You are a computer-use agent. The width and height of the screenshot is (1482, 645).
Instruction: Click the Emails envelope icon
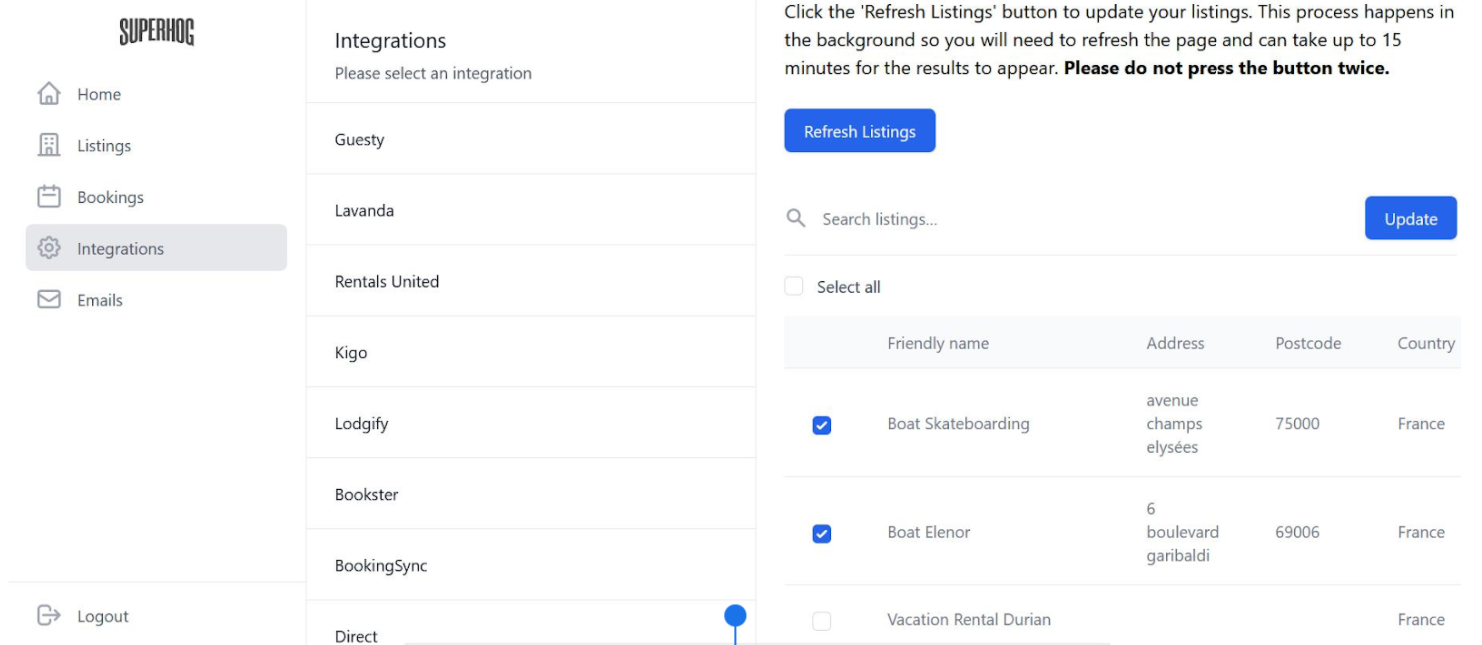coord(48,300)
